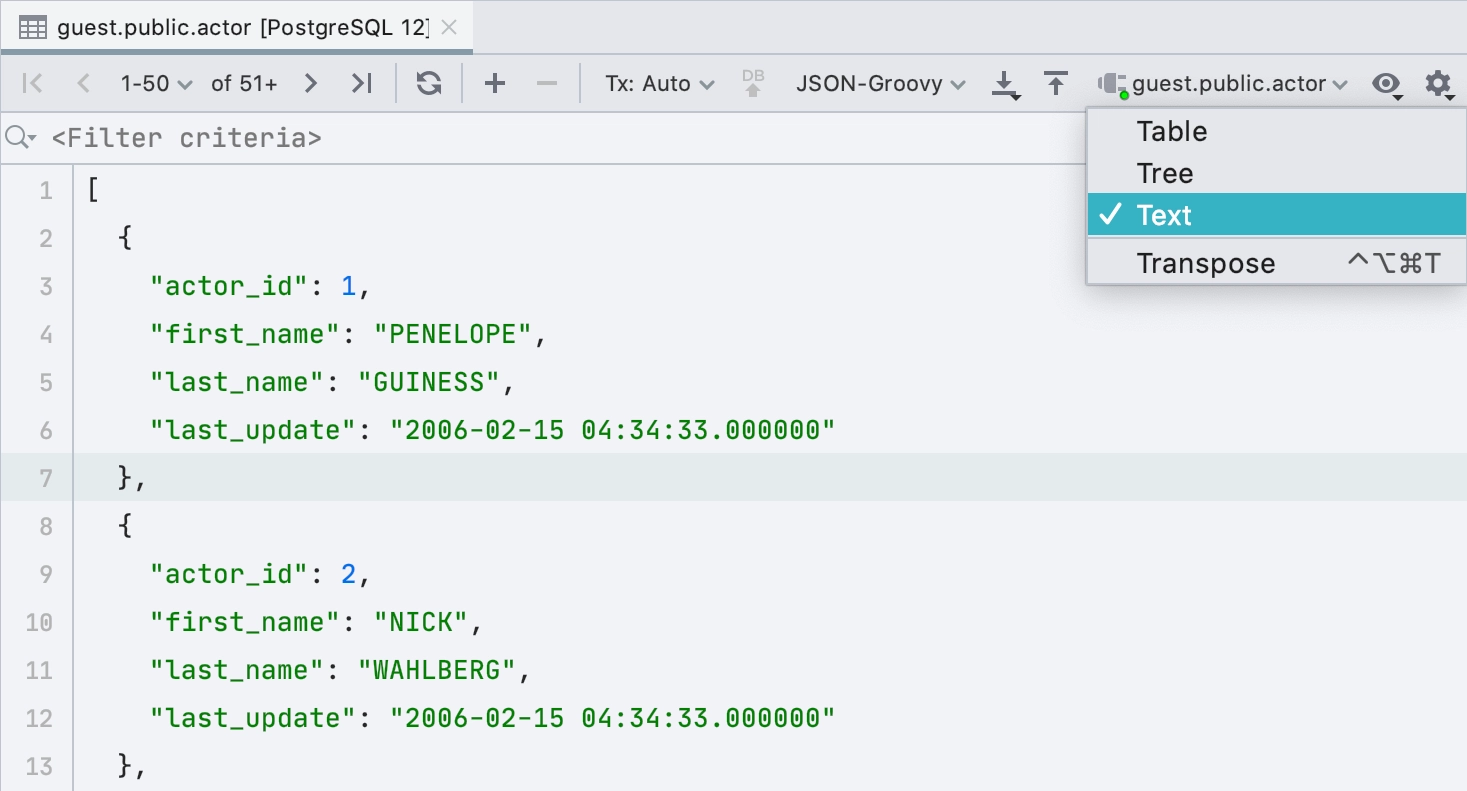Click the 'of 51+' row count

click(x=244, y=83)
